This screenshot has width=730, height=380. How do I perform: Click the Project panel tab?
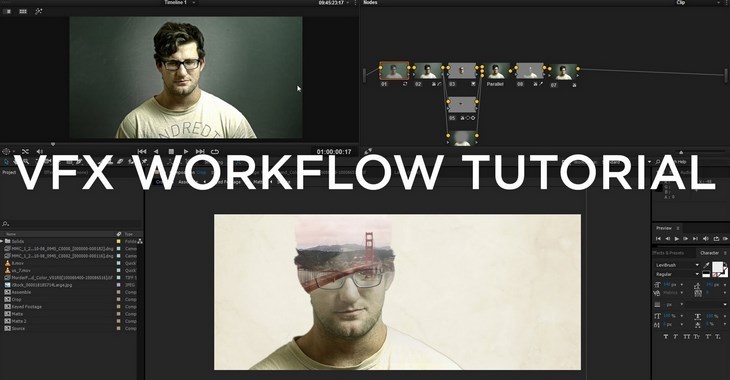pos(9,172)
